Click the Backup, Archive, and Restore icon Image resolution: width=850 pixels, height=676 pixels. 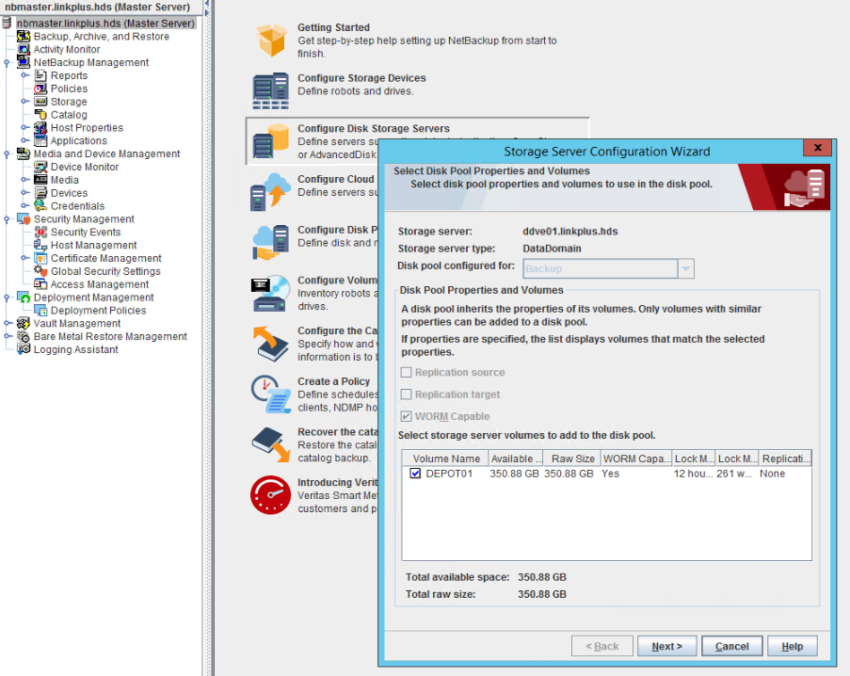click(23, 36)
